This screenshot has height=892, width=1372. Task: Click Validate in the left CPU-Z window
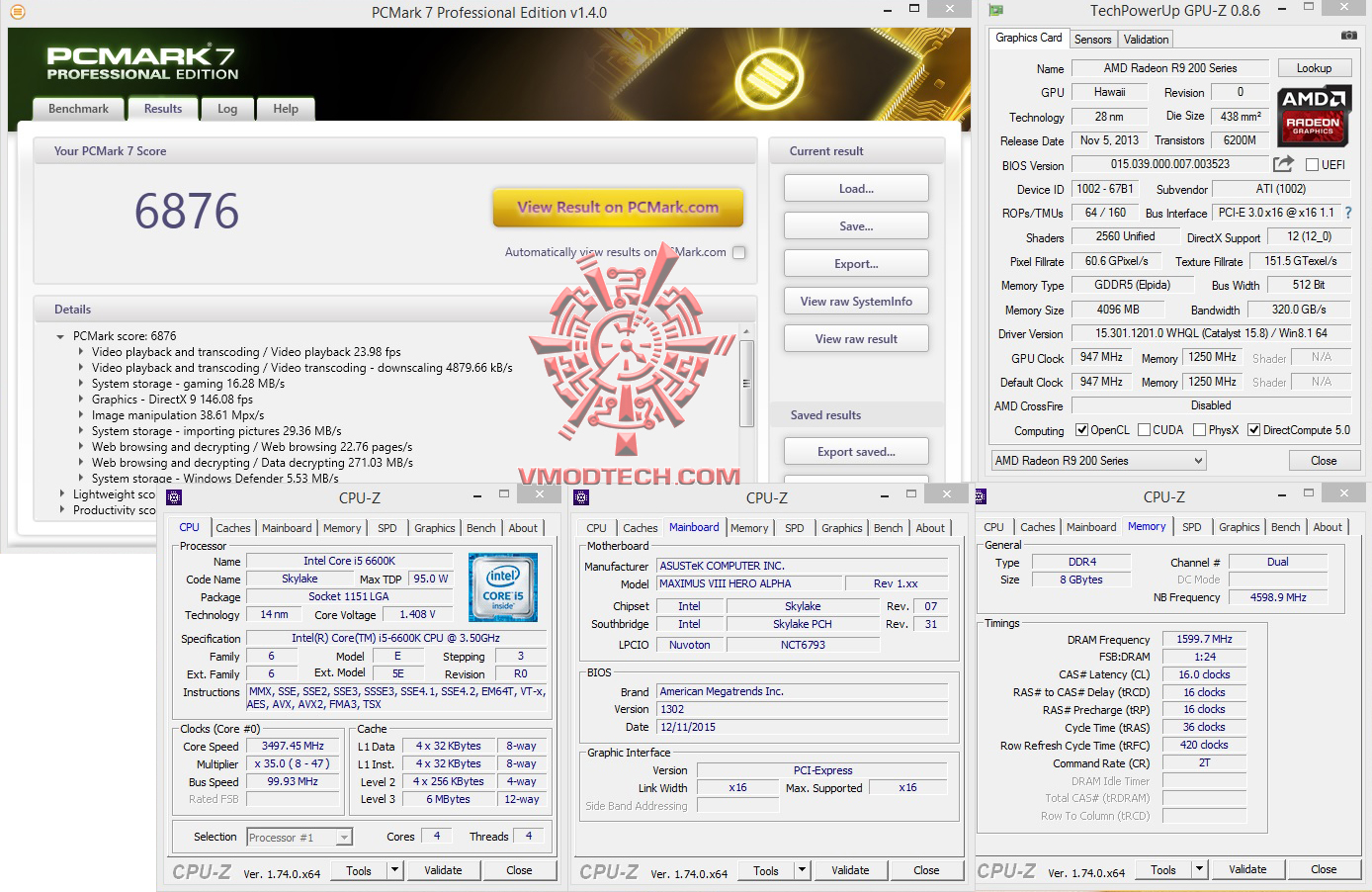pyautogui.click(x=443, y=870)
